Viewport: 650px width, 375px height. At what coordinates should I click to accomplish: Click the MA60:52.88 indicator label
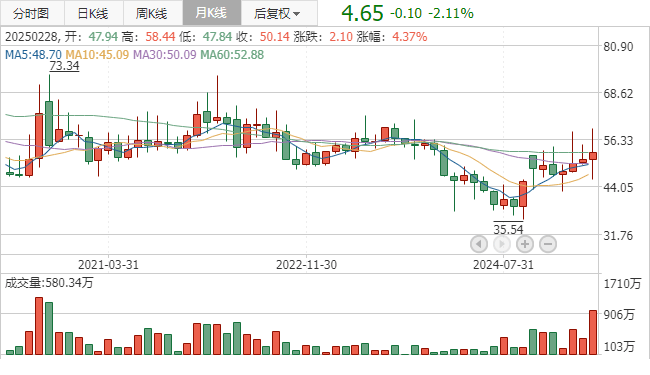[x=232, y=55]
